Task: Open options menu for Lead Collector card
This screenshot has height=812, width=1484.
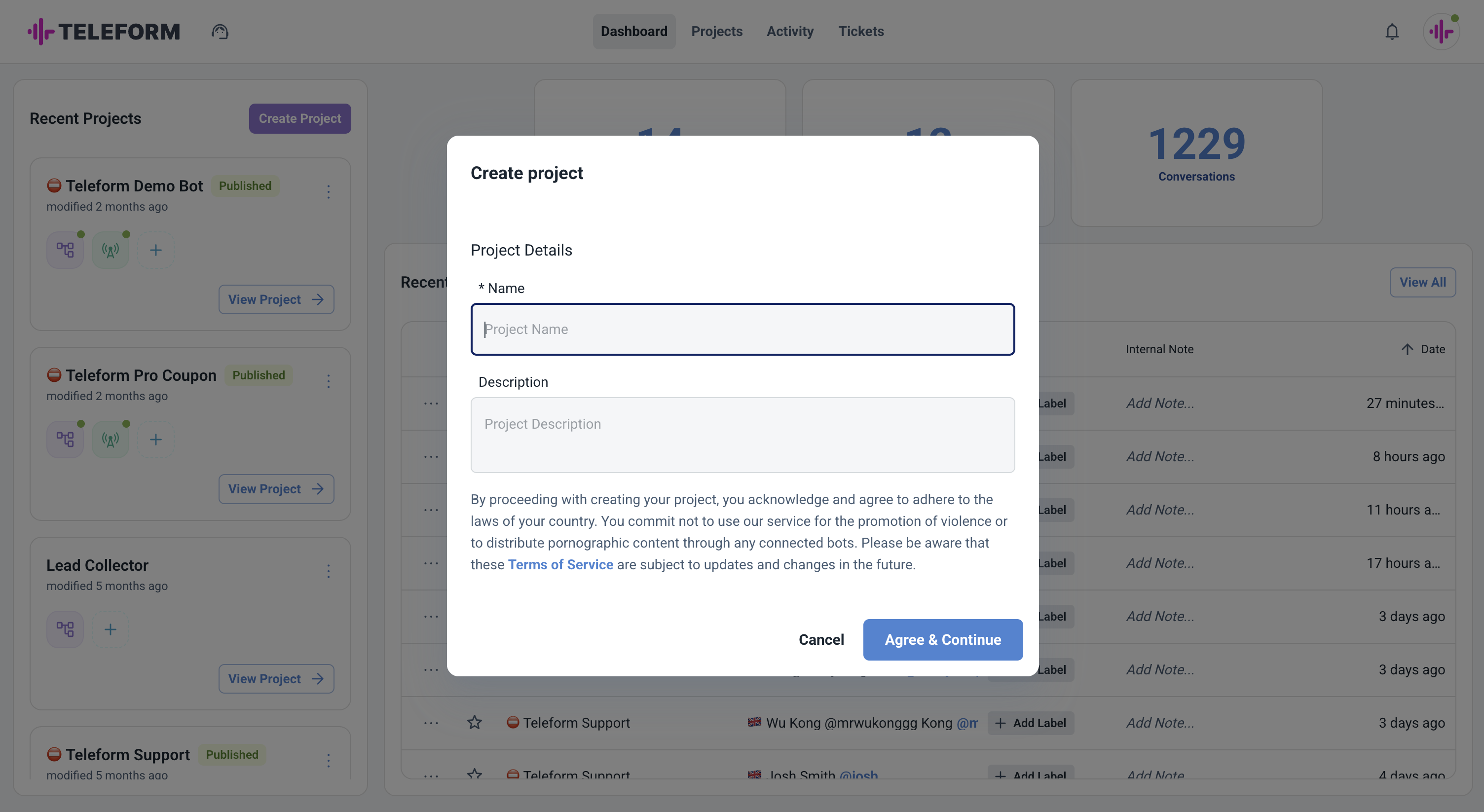Action: click(x=329, y=571)
